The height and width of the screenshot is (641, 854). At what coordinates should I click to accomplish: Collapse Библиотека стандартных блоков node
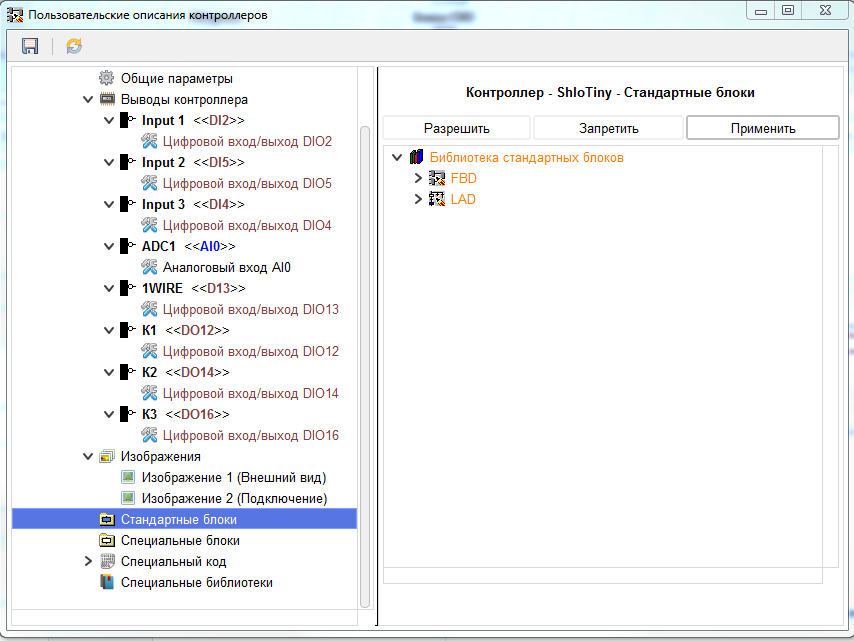tap(397, 157)
